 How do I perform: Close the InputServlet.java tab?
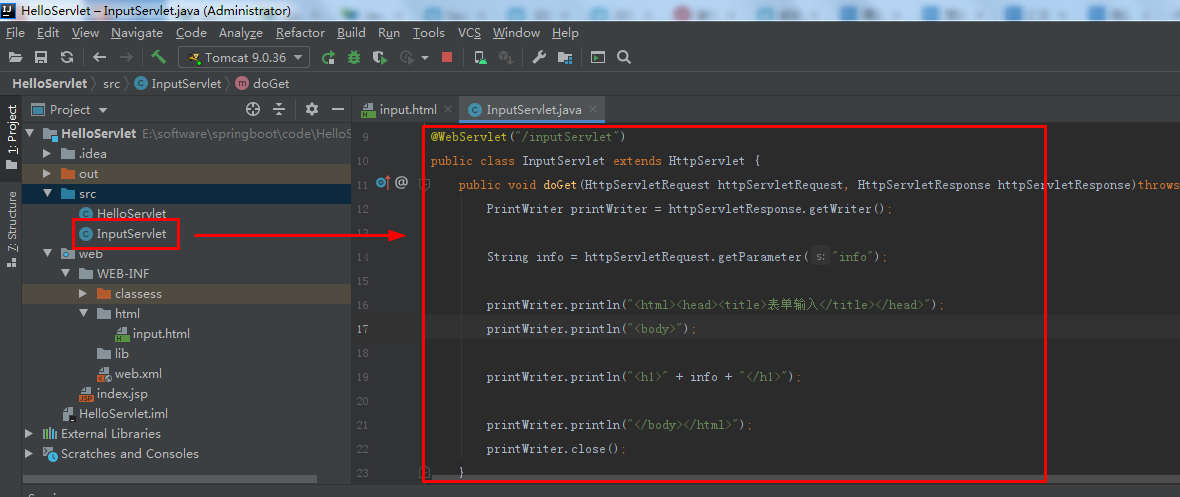click(x=593, y=109)
